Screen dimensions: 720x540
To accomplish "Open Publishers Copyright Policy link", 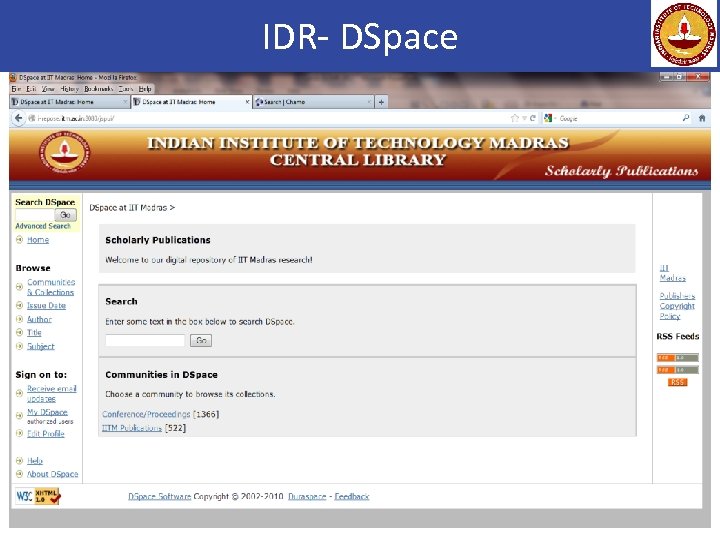I will click(677, 306).
